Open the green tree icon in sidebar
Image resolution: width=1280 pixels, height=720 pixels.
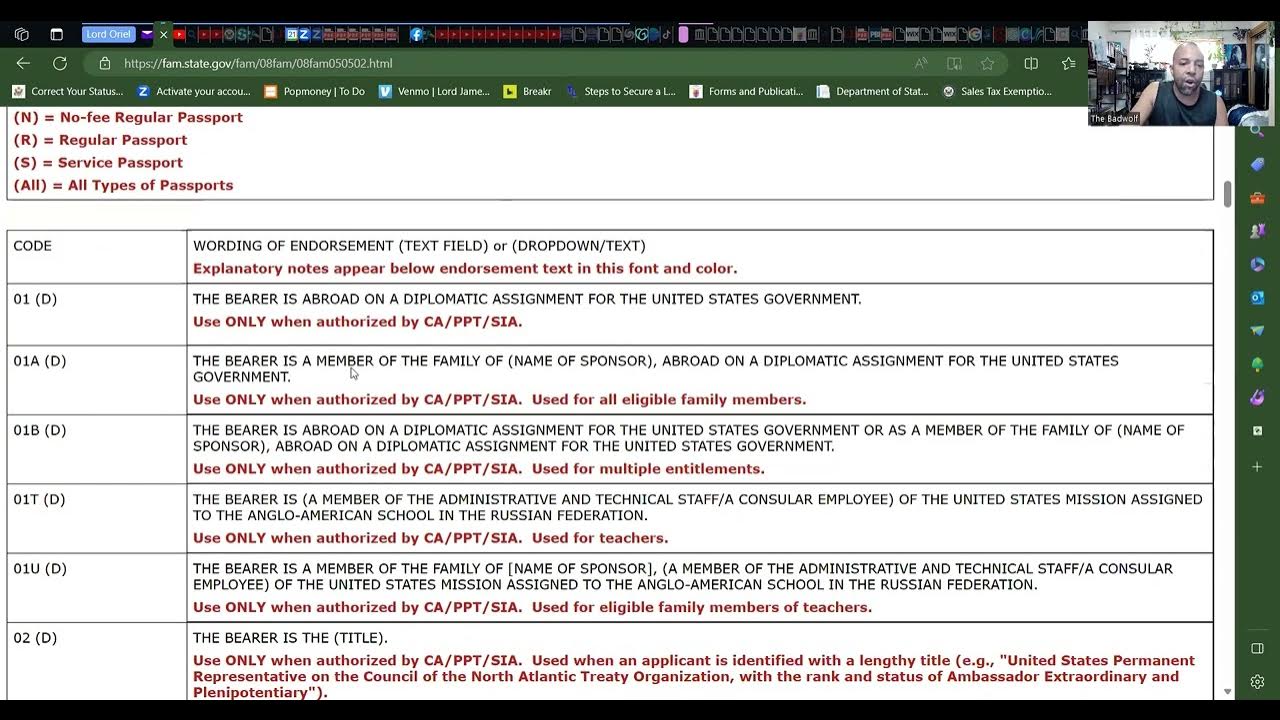pos(1257,364)
